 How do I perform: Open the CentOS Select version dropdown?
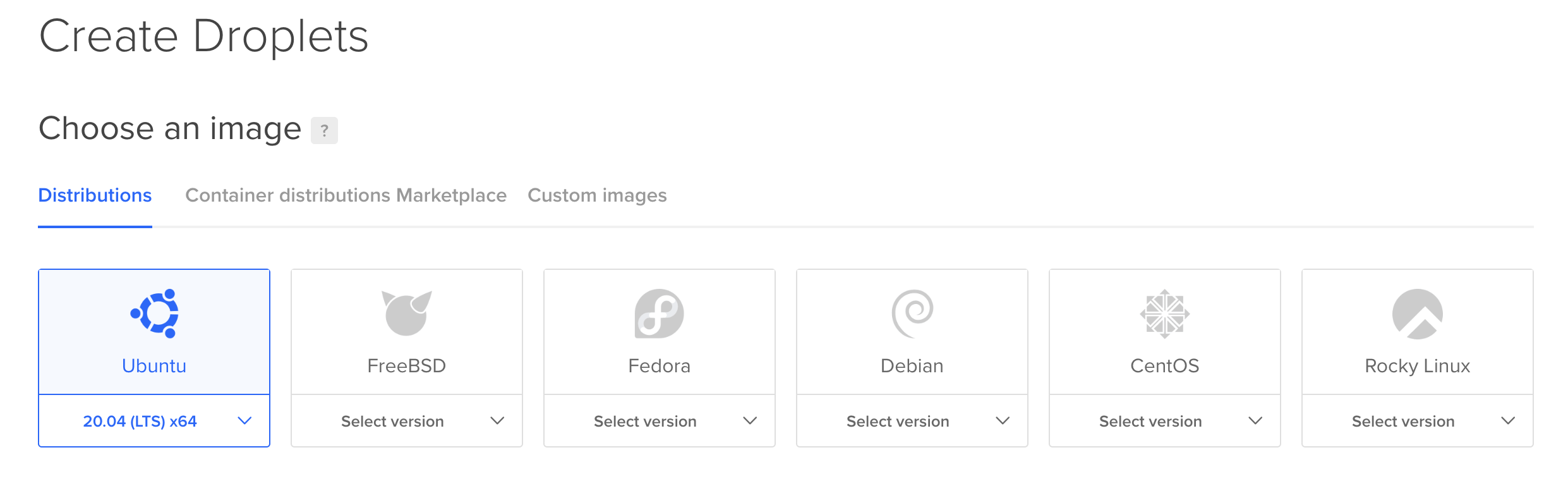click(x=1164, y=420)
